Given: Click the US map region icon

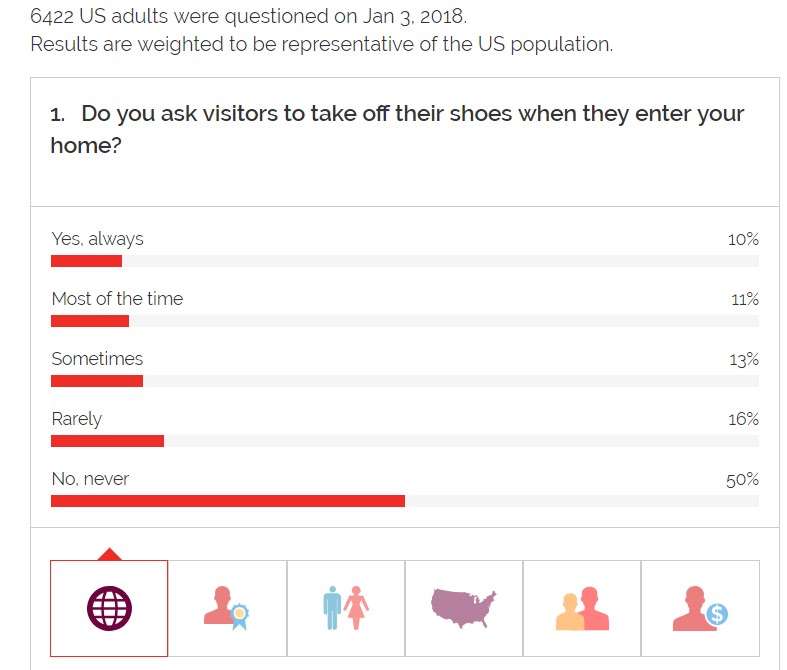Looking at the screenshot, I should click(463, 607).
